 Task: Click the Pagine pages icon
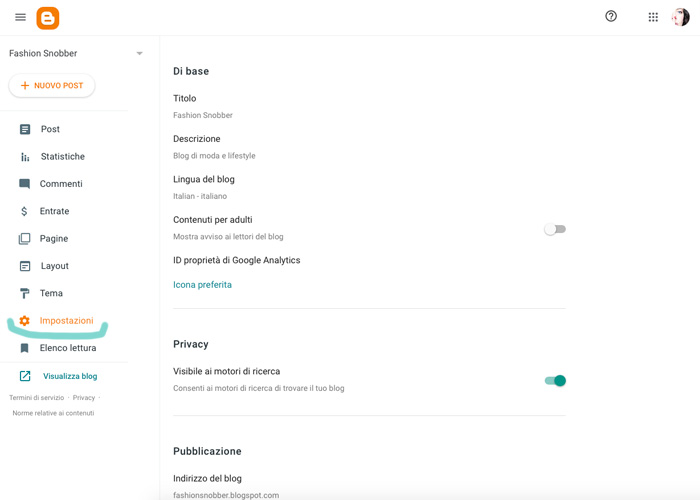(25, 239)
